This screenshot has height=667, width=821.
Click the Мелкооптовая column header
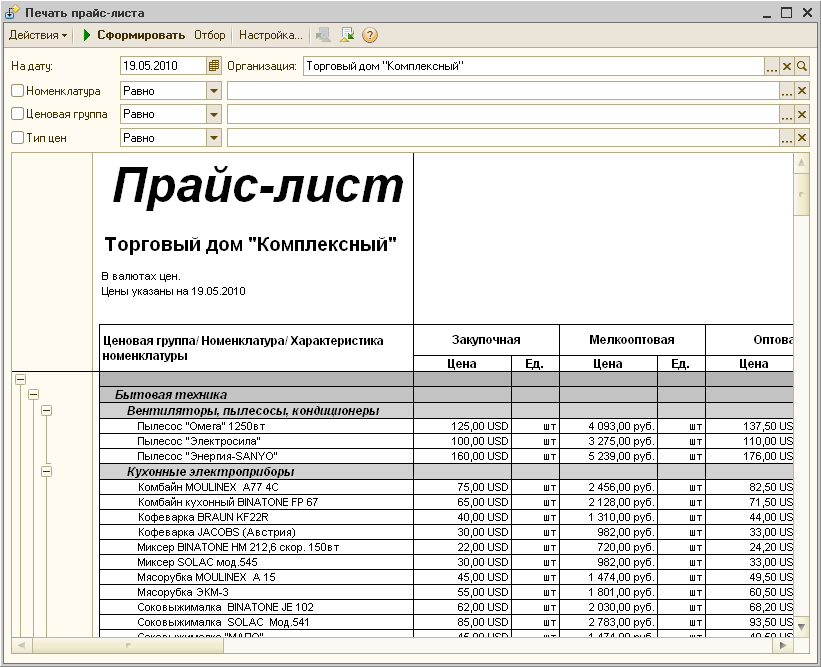632,340
